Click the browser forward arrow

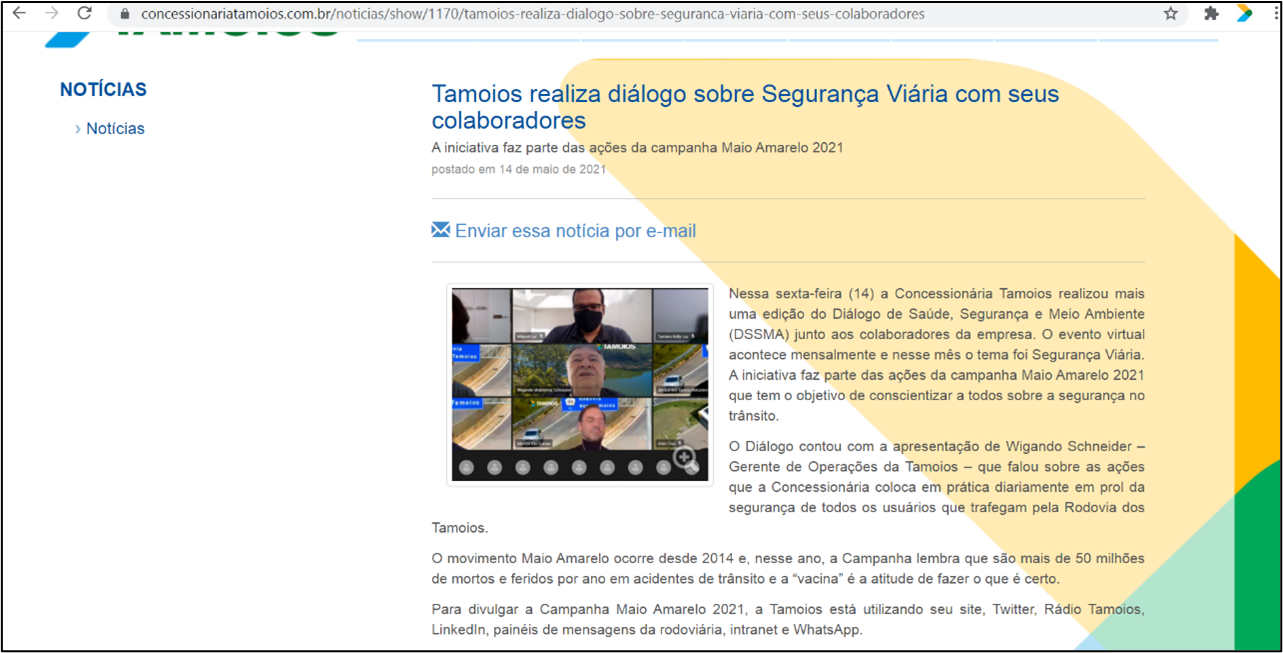coord(52,14)
